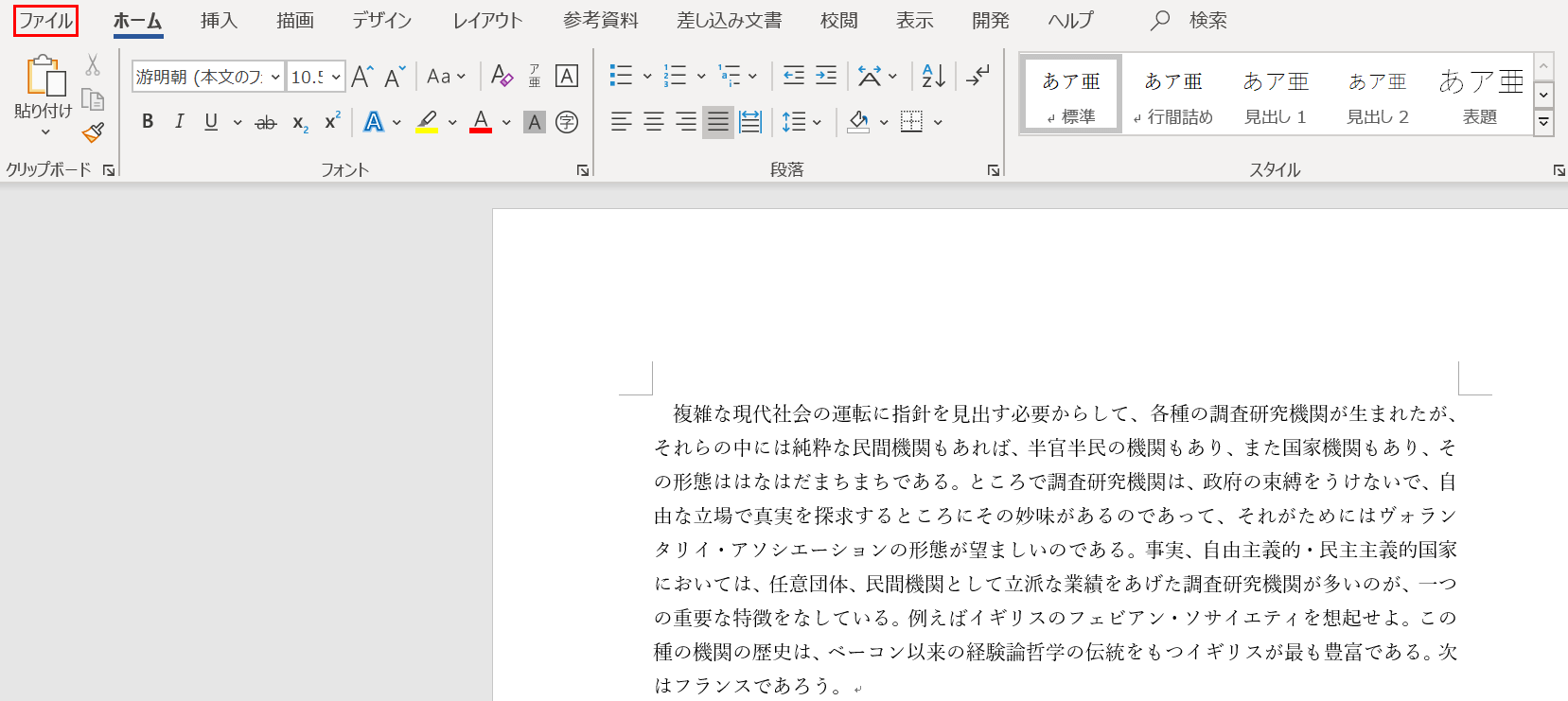Viewport: 1568px width, 701px height.
Task: Apply the 表題 style
Action: (1480, 95)
